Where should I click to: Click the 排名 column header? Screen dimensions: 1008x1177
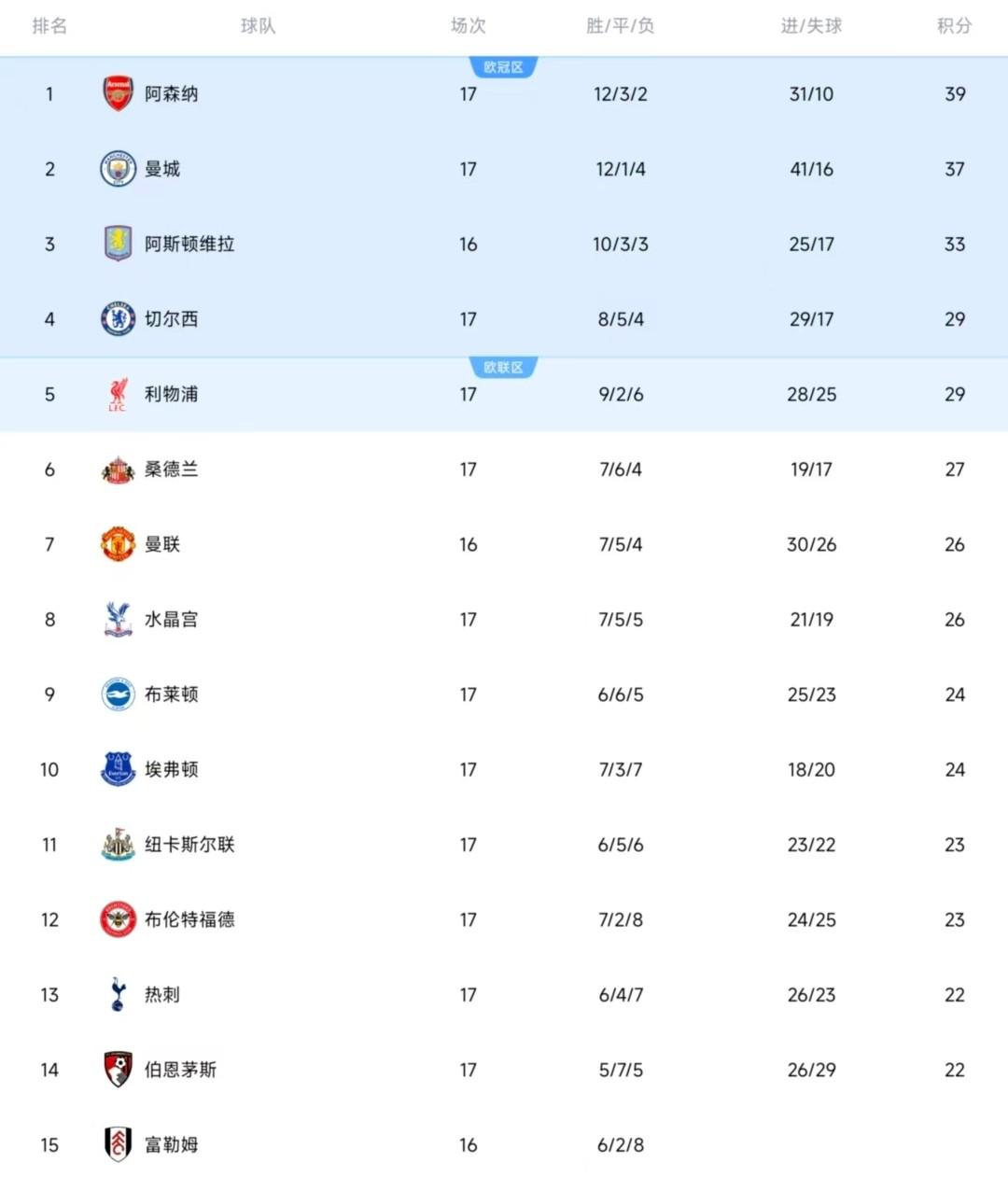coord(49,26)
